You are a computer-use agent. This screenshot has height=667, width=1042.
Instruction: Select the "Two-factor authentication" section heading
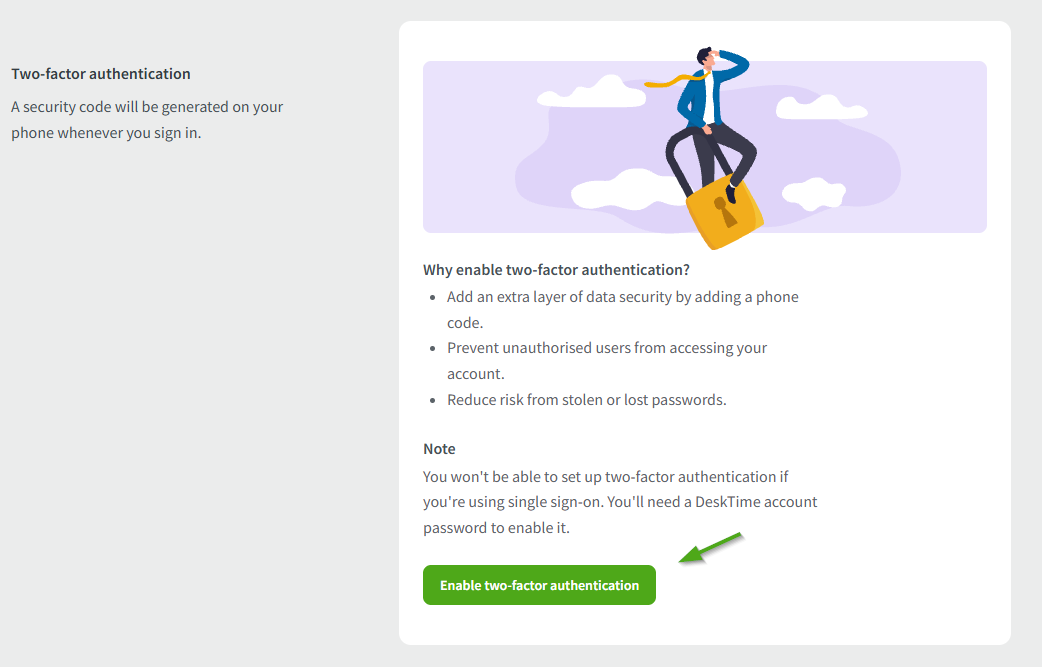(x=101, y=74)
